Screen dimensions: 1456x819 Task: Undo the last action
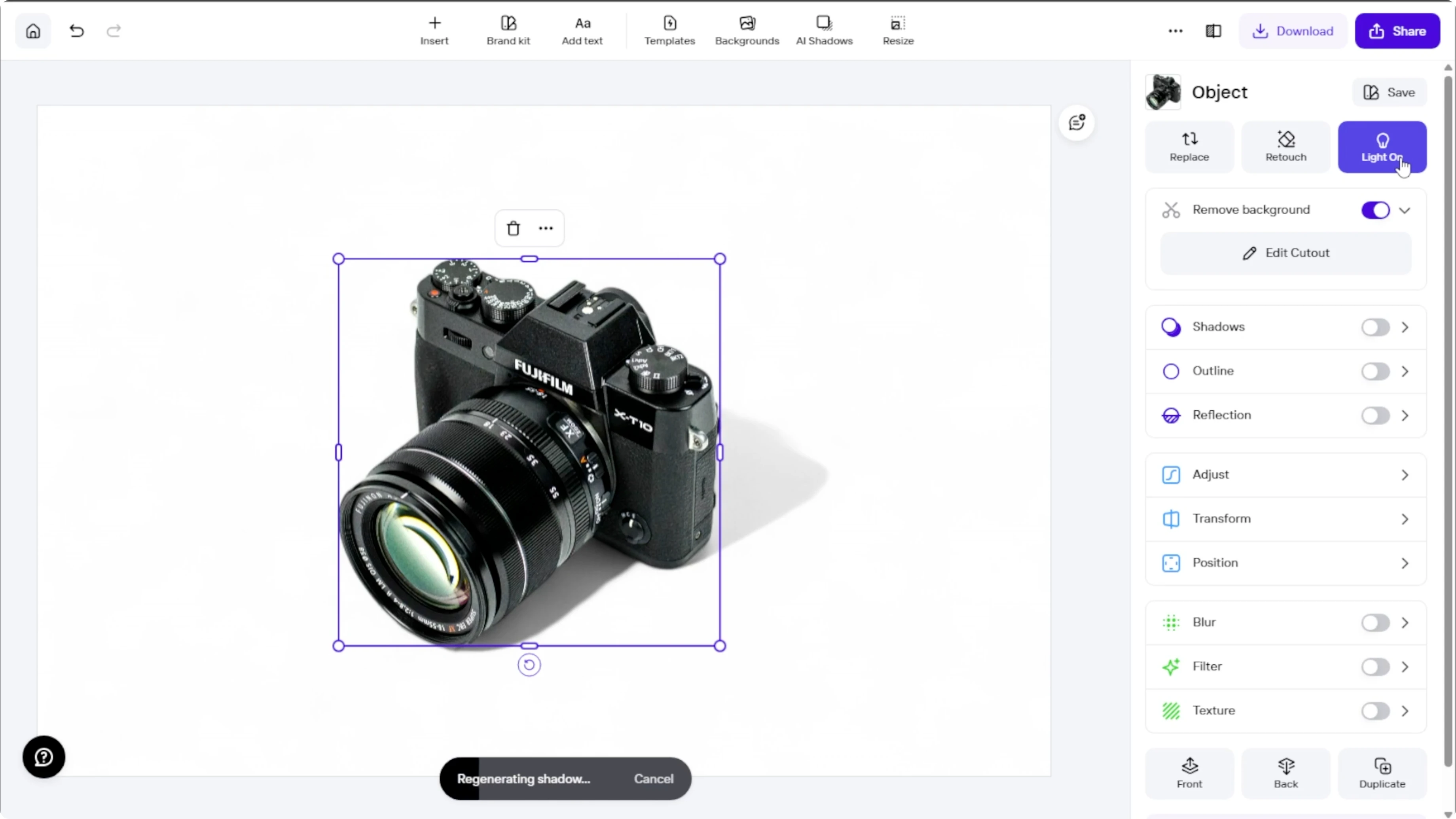click(x=77, y=31)
